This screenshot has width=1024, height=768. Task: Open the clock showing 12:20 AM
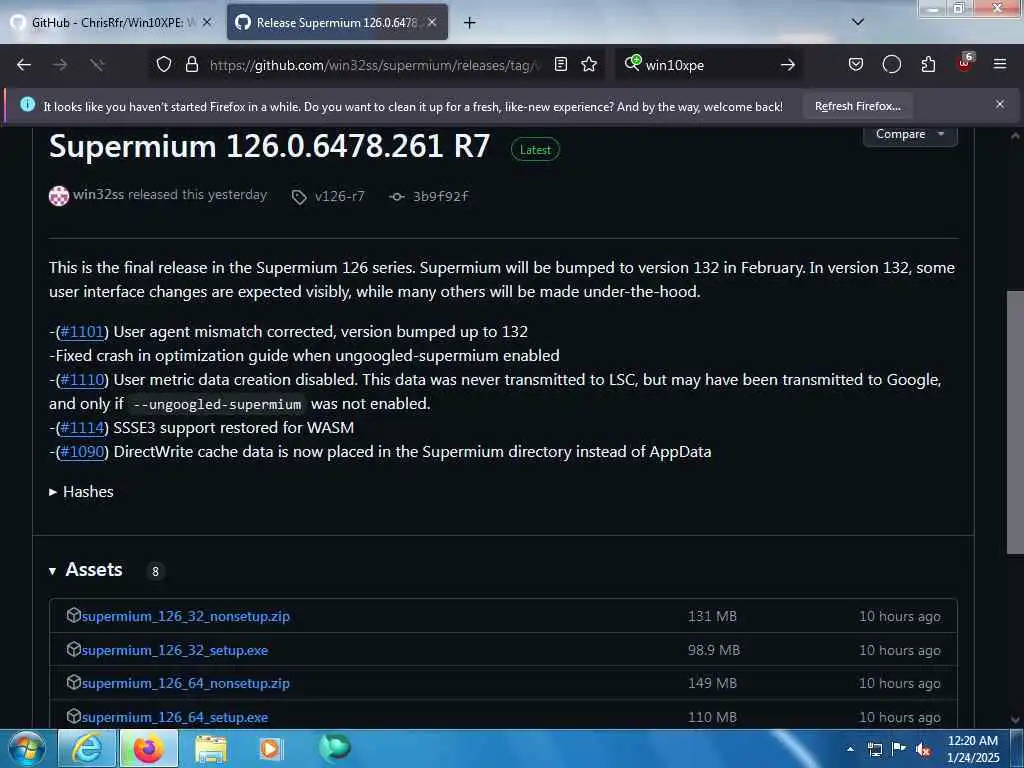tap(972, 749)
